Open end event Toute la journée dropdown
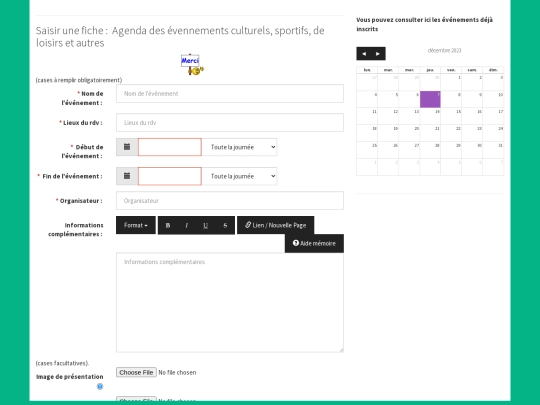 click(x=240, y=176)
